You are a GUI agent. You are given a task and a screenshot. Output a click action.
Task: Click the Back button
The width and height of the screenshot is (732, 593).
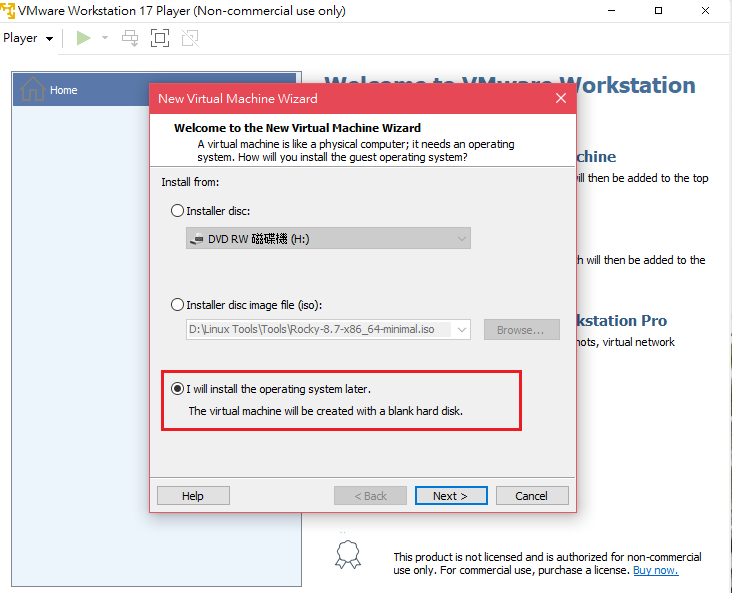(x=370, y=495)
